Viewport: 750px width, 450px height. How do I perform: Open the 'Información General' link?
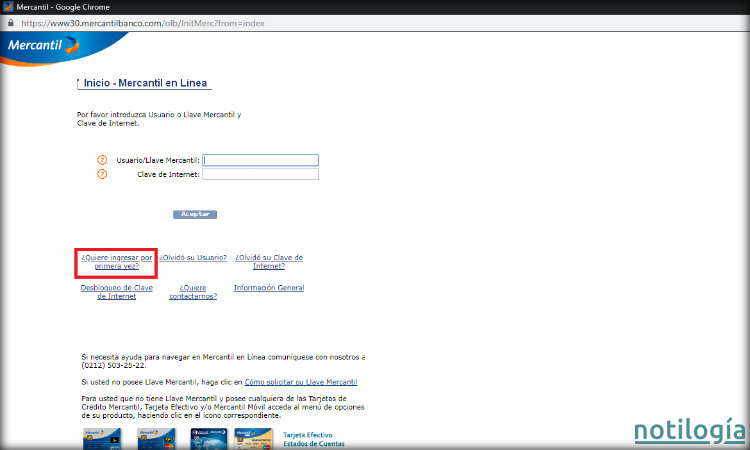pyautogui.click(x=269, y=287)
